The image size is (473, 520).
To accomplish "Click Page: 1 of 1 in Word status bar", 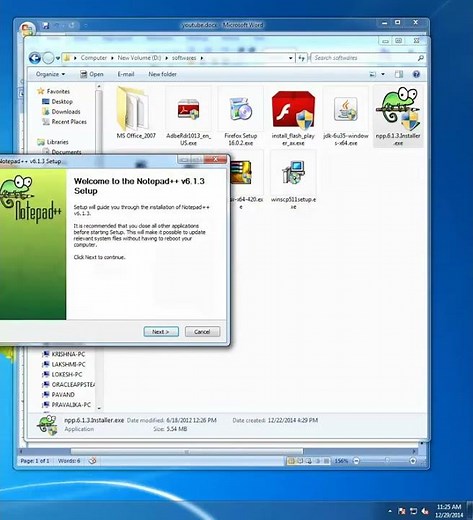I will click(35, 461).
